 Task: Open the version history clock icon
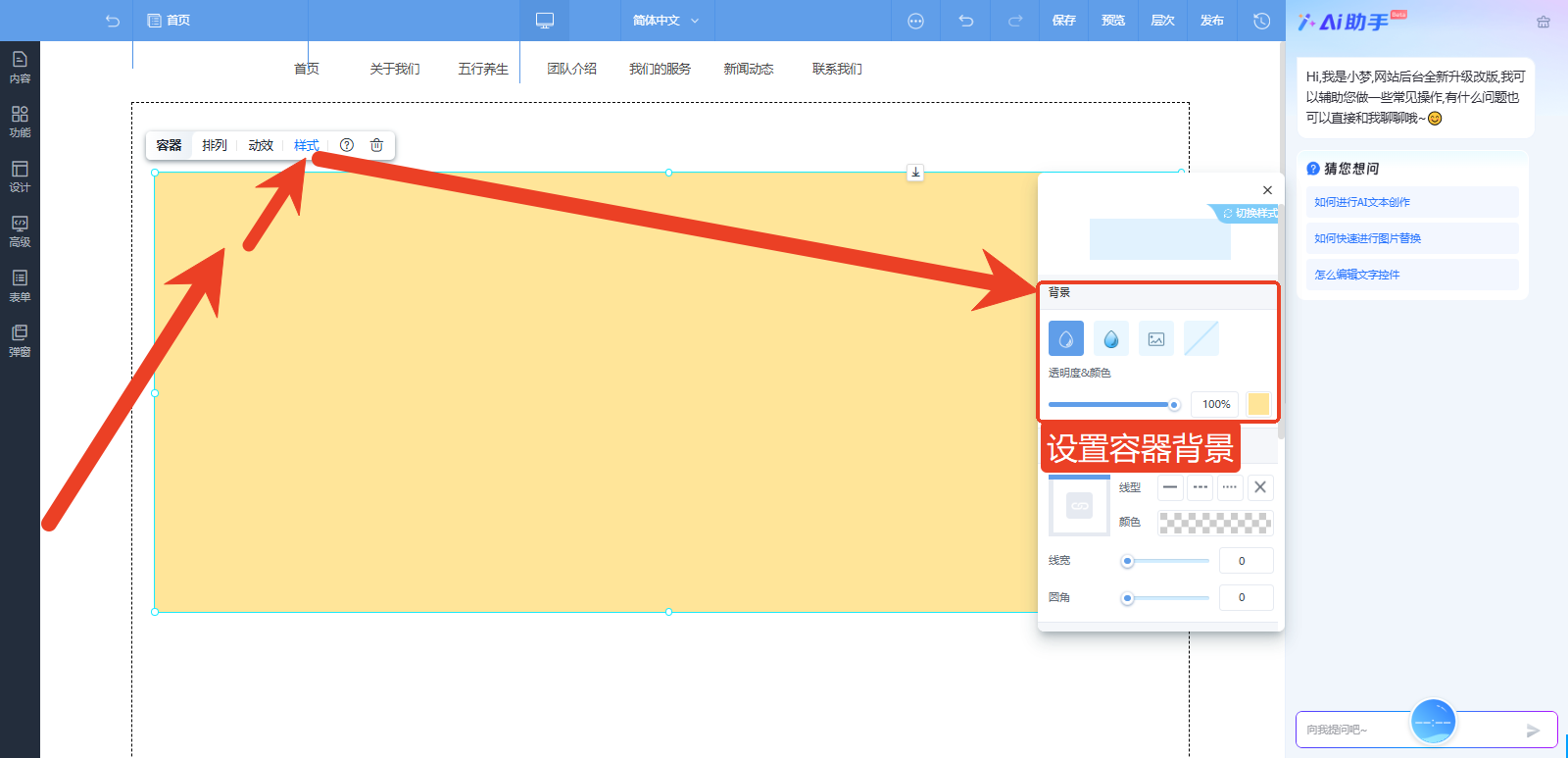click(x=1261, y=21)
